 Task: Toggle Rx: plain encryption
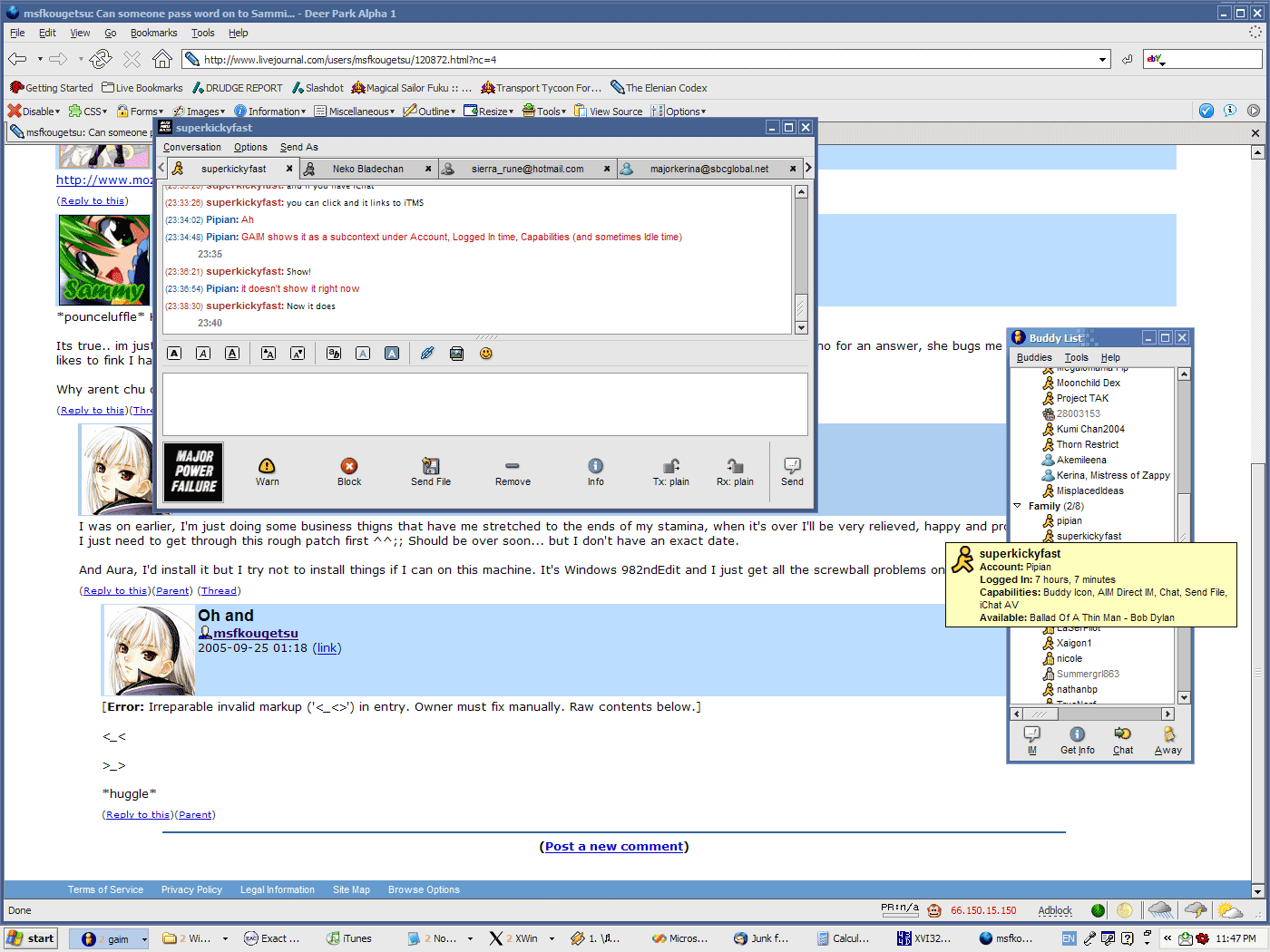pos(735,472)
